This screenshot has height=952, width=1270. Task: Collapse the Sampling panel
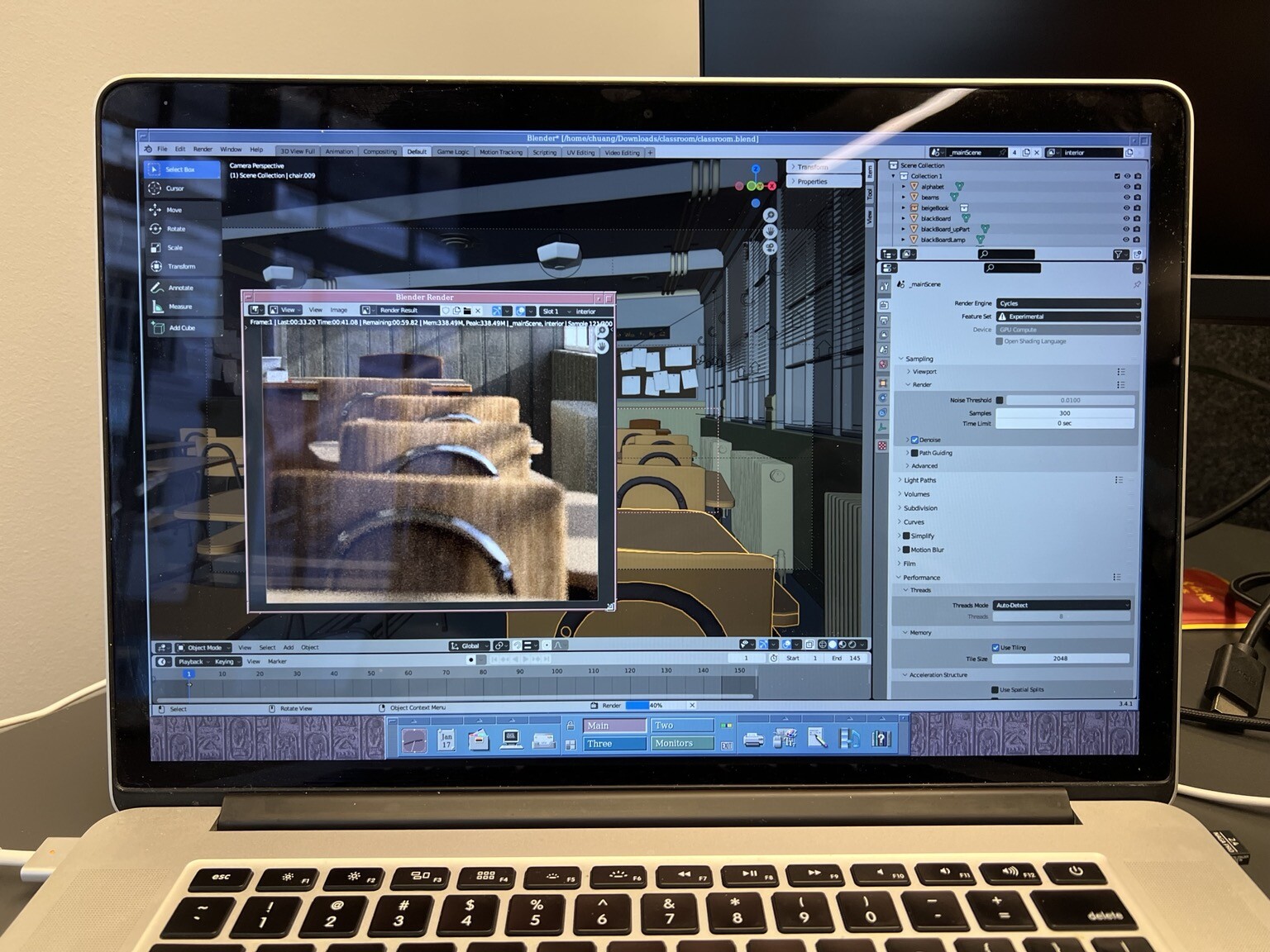click(918, 359)
